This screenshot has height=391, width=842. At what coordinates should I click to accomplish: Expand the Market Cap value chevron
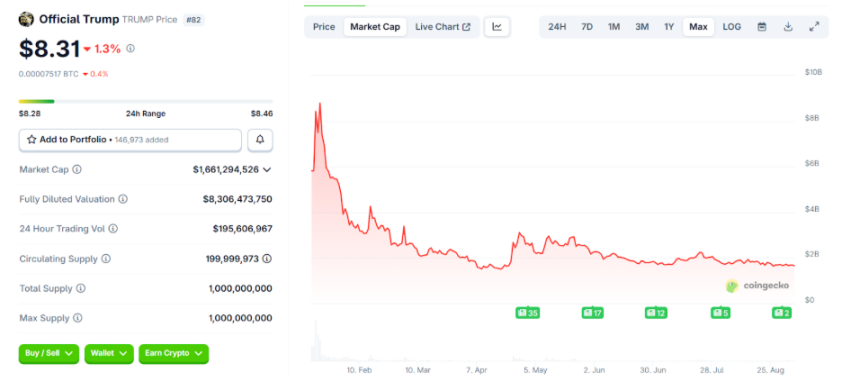click(267, 170)
